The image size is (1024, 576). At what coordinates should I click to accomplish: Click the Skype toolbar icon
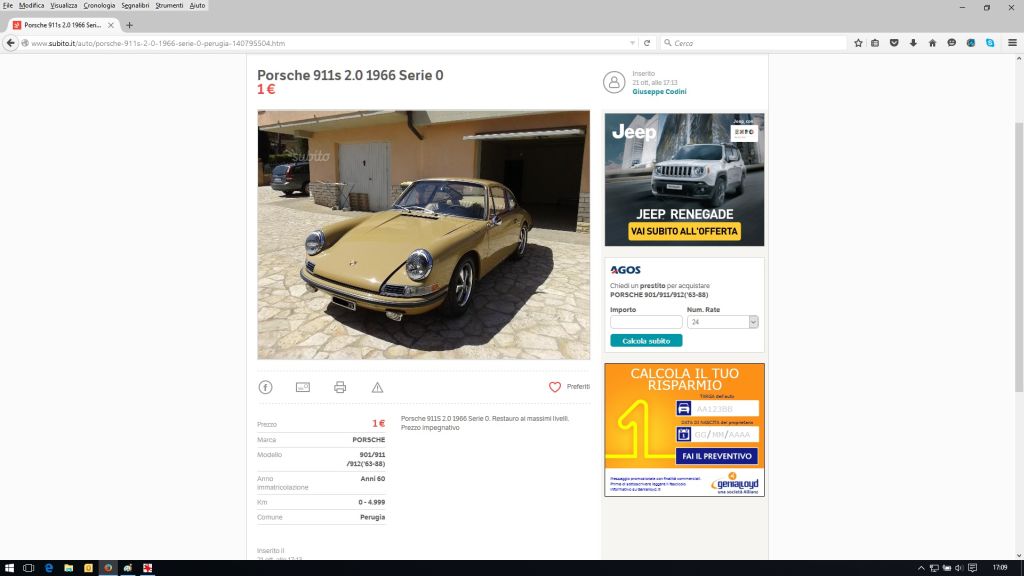point(990,43)
